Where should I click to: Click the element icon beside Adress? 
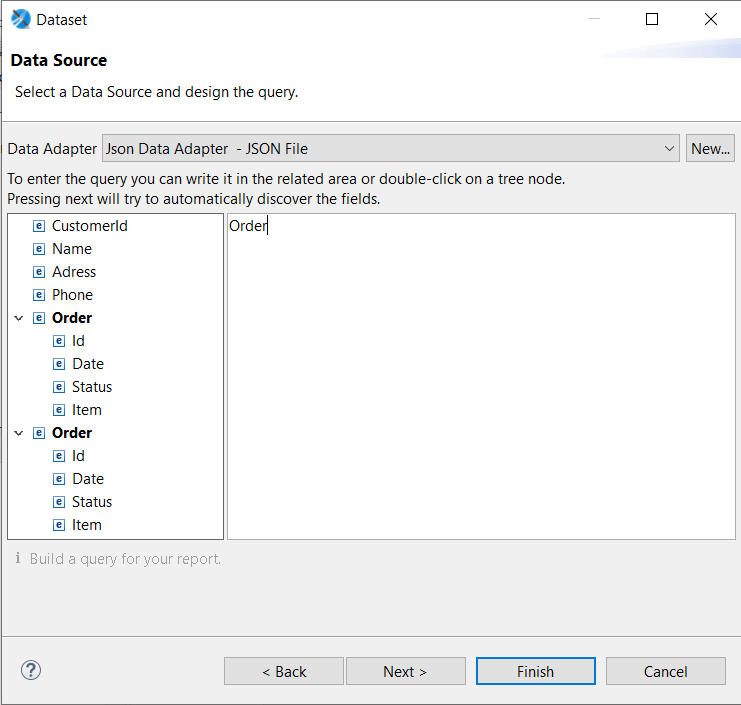(x=39, y=272)
